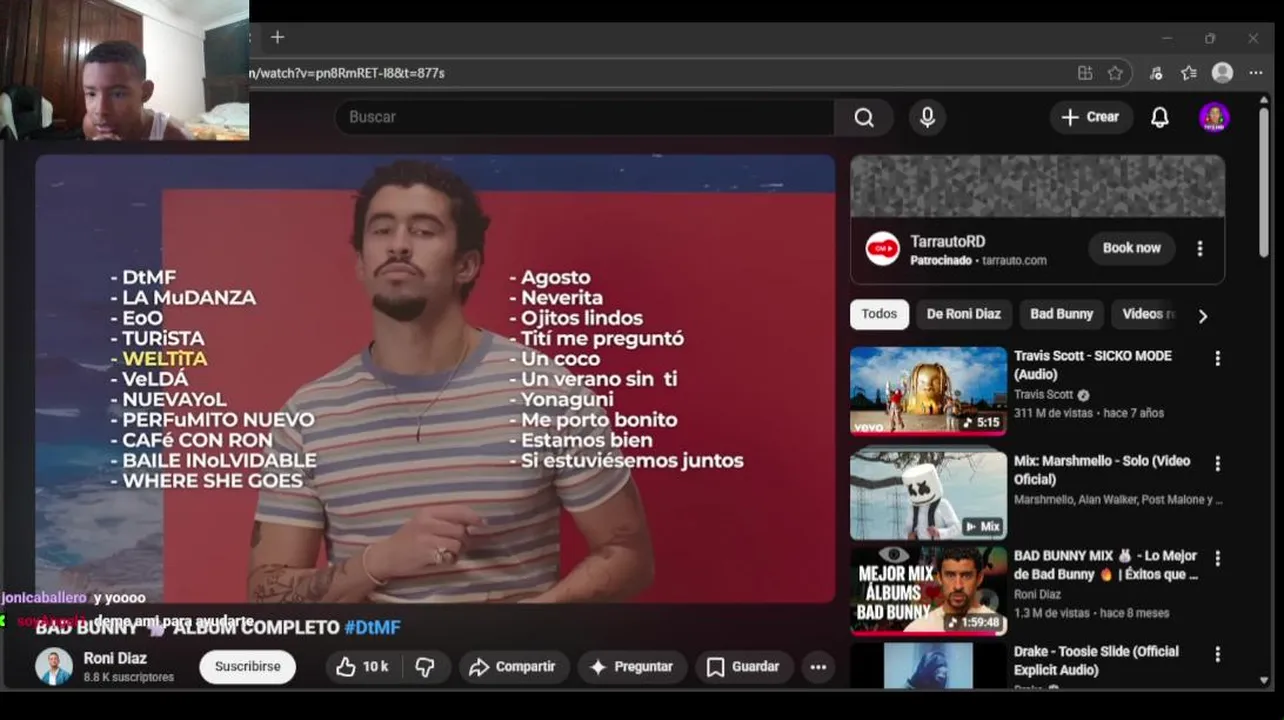Open more actions ellipsis under video
Screen dimensions: 1284x720
(818, 667)
